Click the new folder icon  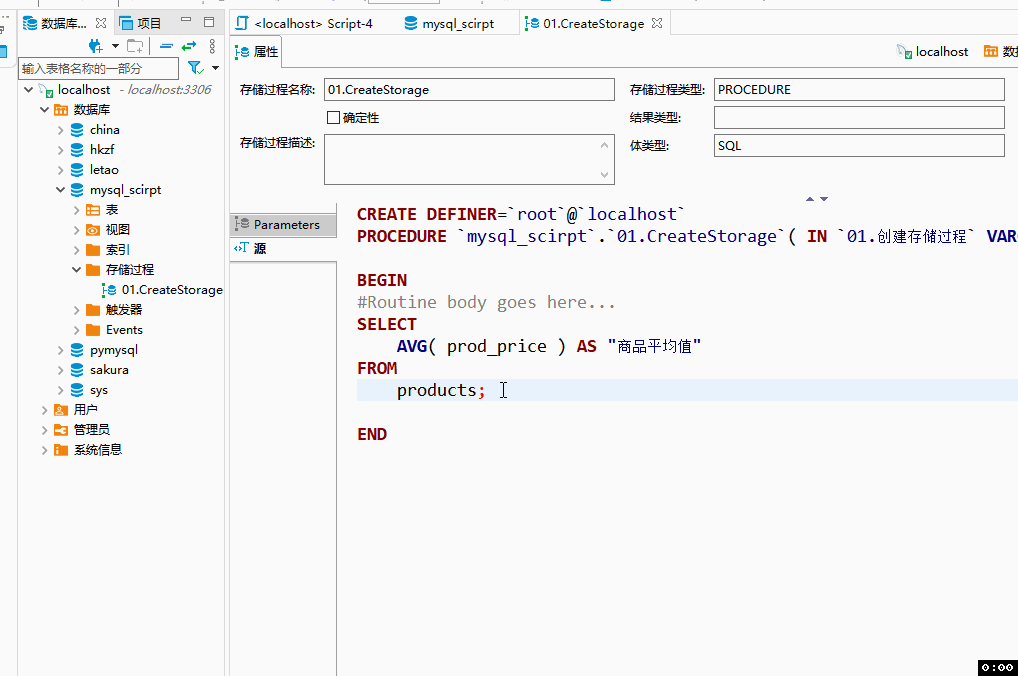(135, 46)
